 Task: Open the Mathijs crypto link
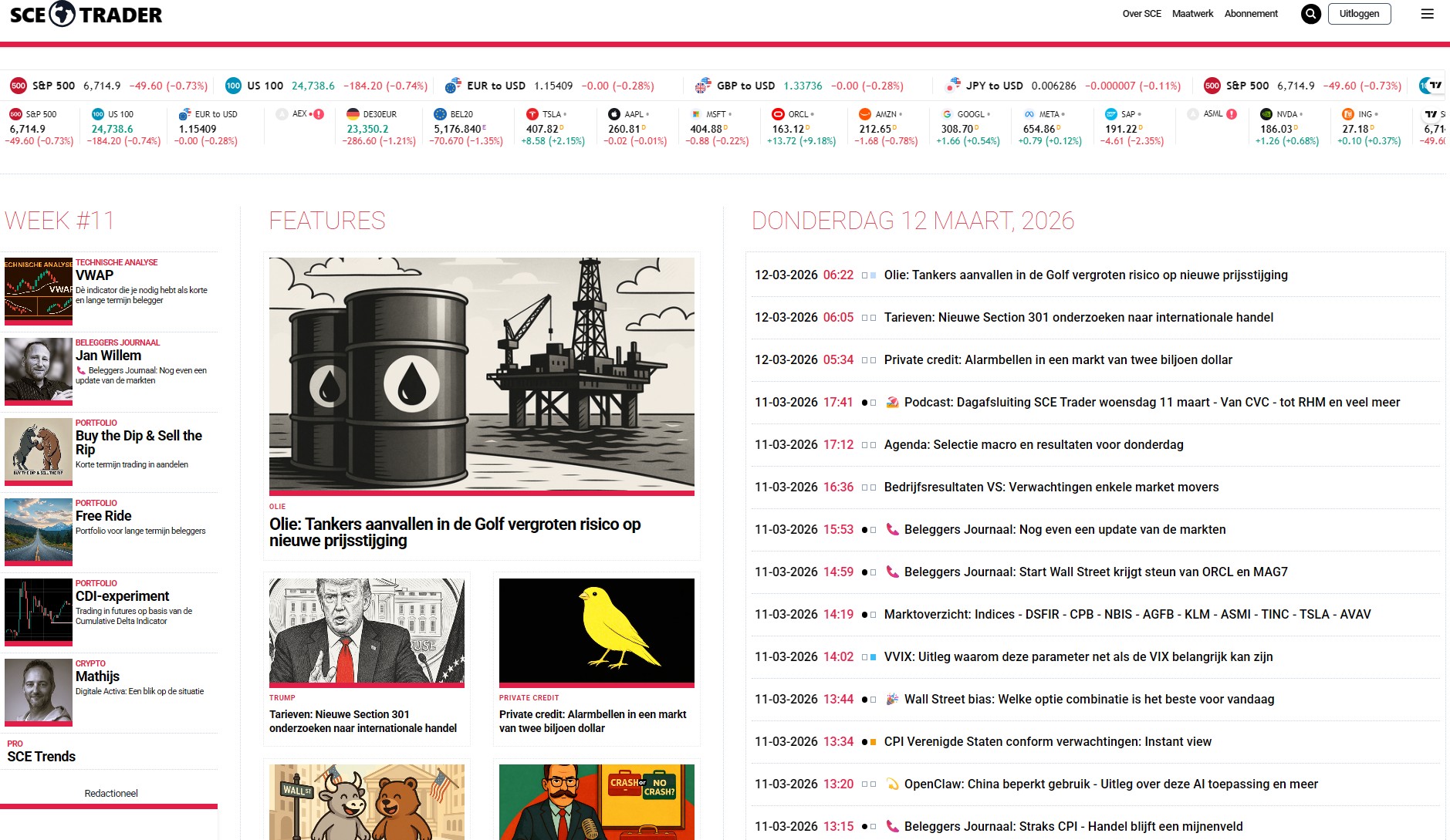(97, 676)
